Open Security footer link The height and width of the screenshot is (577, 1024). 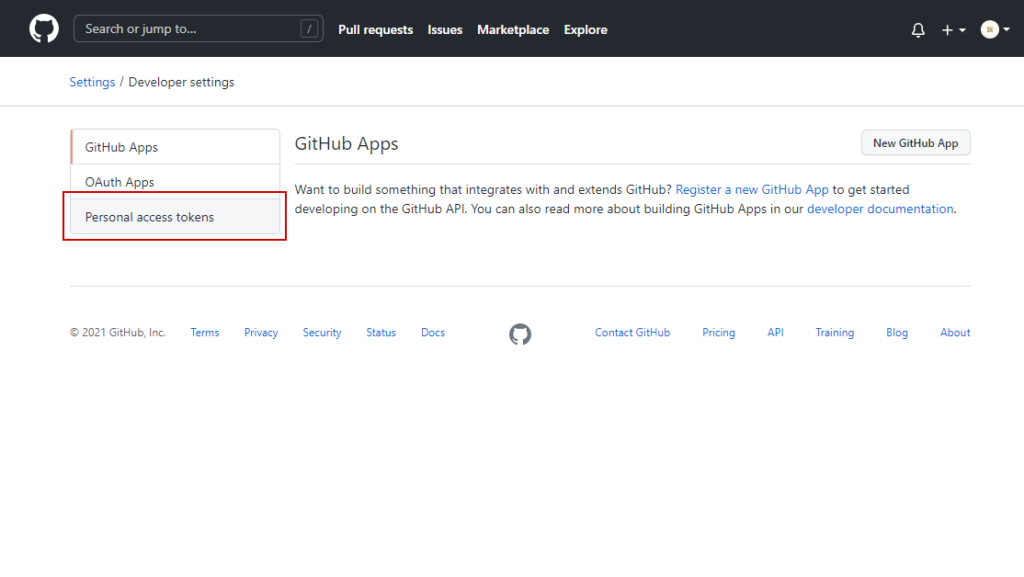click(322, 332)
